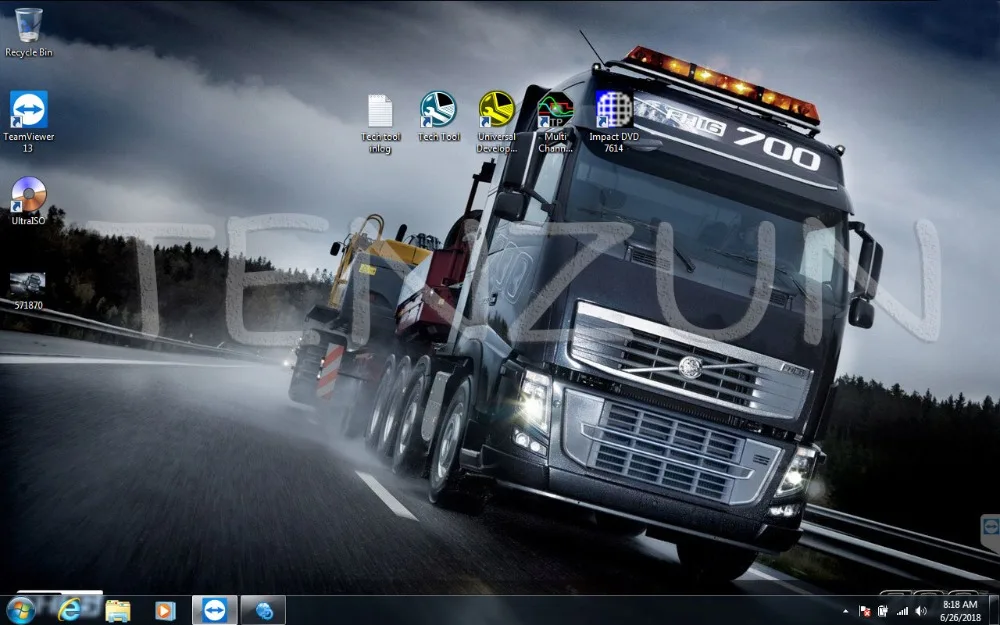Screen dimensions: 1000x625
Task: Select the UltraISO desktop shortcut
Action: coord(29,200)
